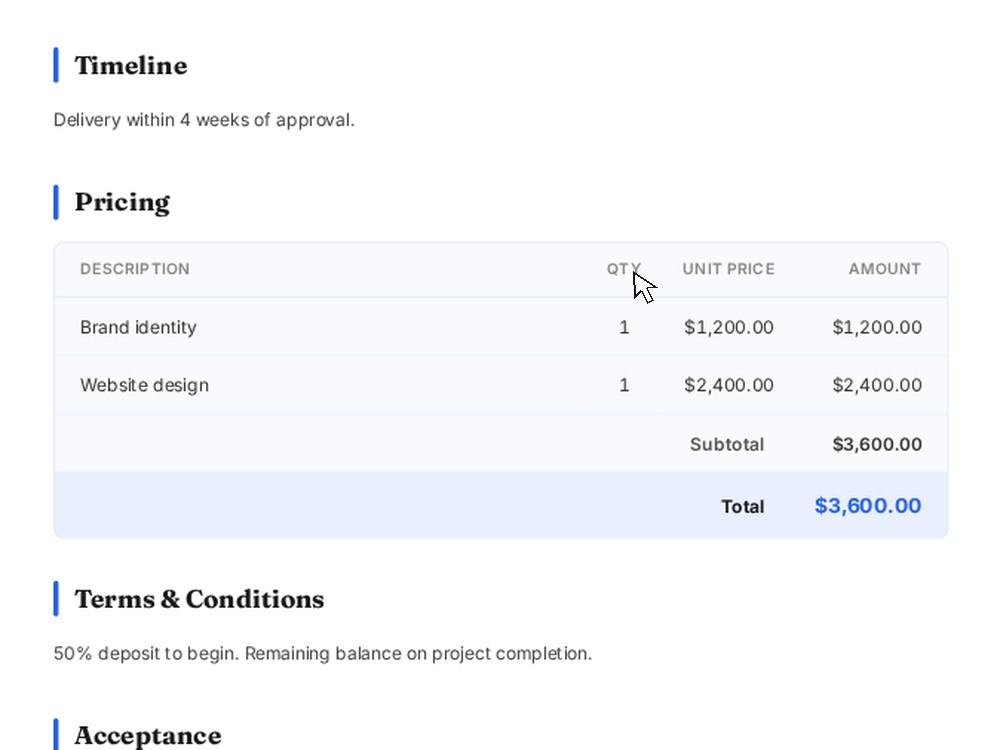Click the Total label
Screen dimensions: 1000x750
tap(742, 506)
